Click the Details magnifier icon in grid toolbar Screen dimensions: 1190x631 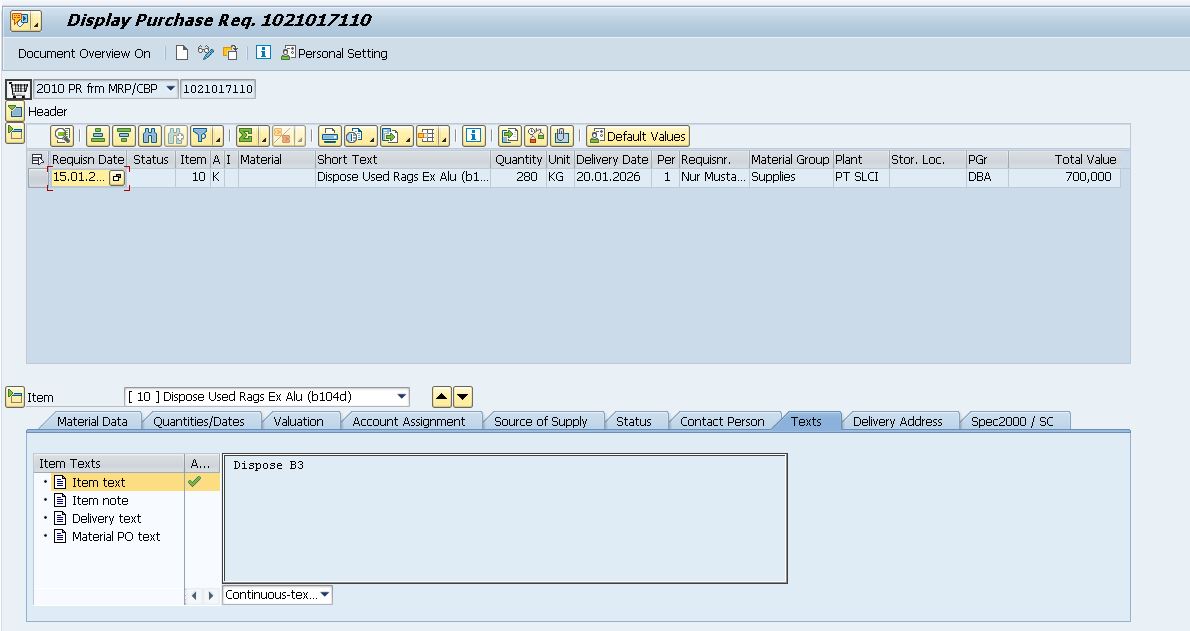(62, 136)
